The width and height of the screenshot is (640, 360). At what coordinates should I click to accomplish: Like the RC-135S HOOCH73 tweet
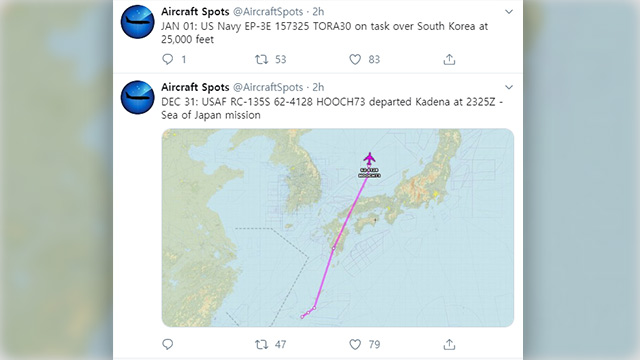(x=355, y=344)
